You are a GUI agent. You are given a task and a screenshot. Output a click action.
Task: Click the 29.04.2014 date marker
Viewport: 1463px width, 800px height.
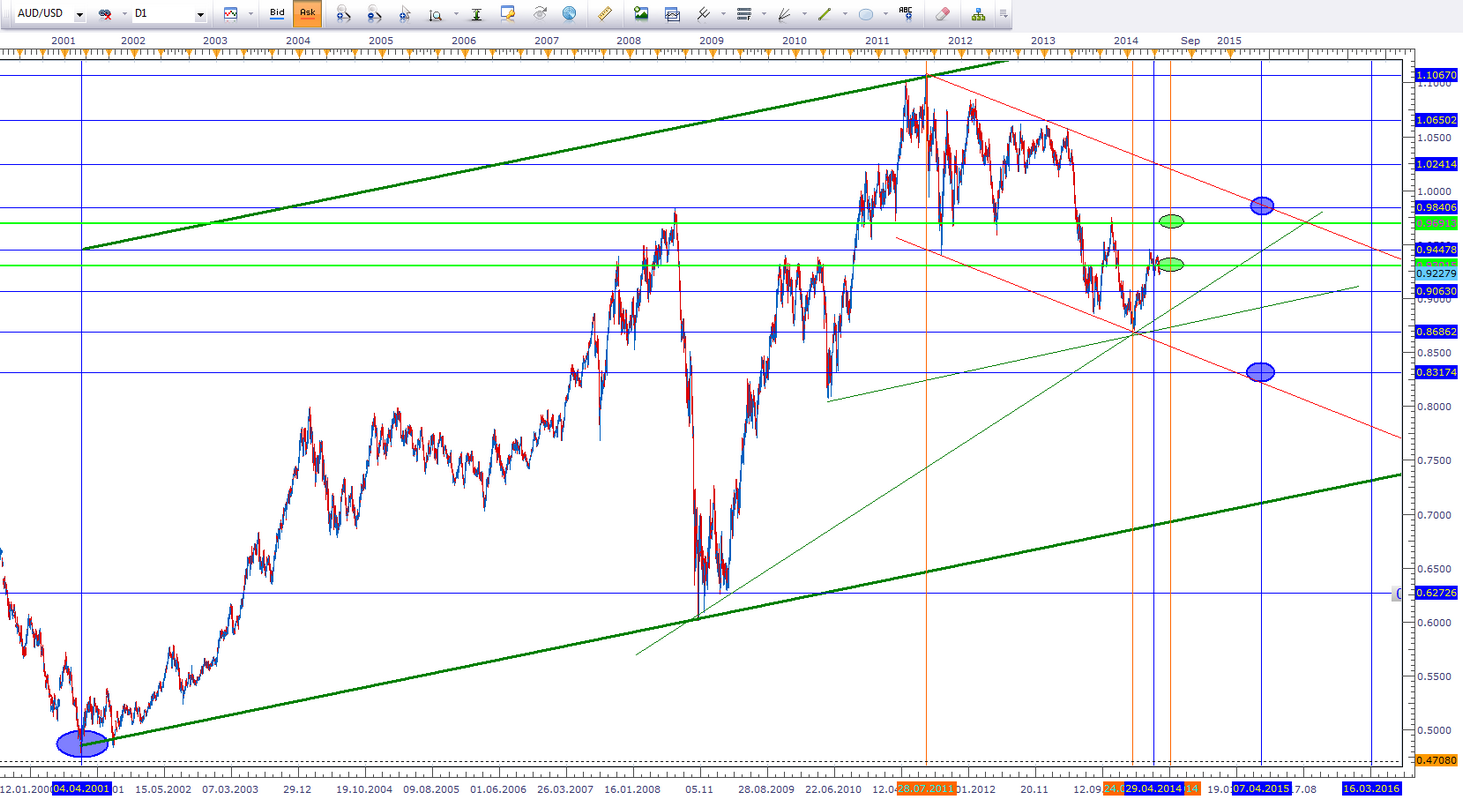(x=1154, y=789)
